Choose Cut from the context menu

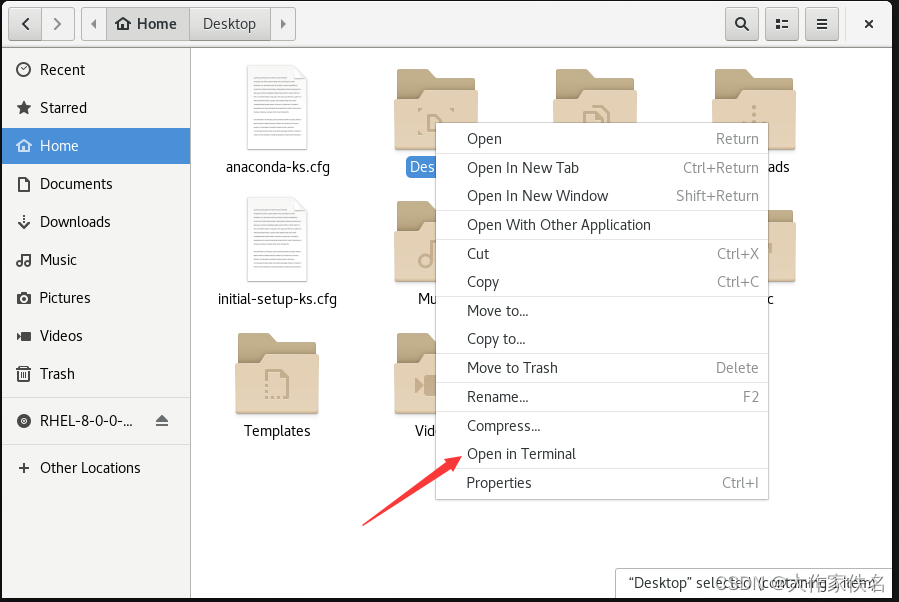coord(602,254)
